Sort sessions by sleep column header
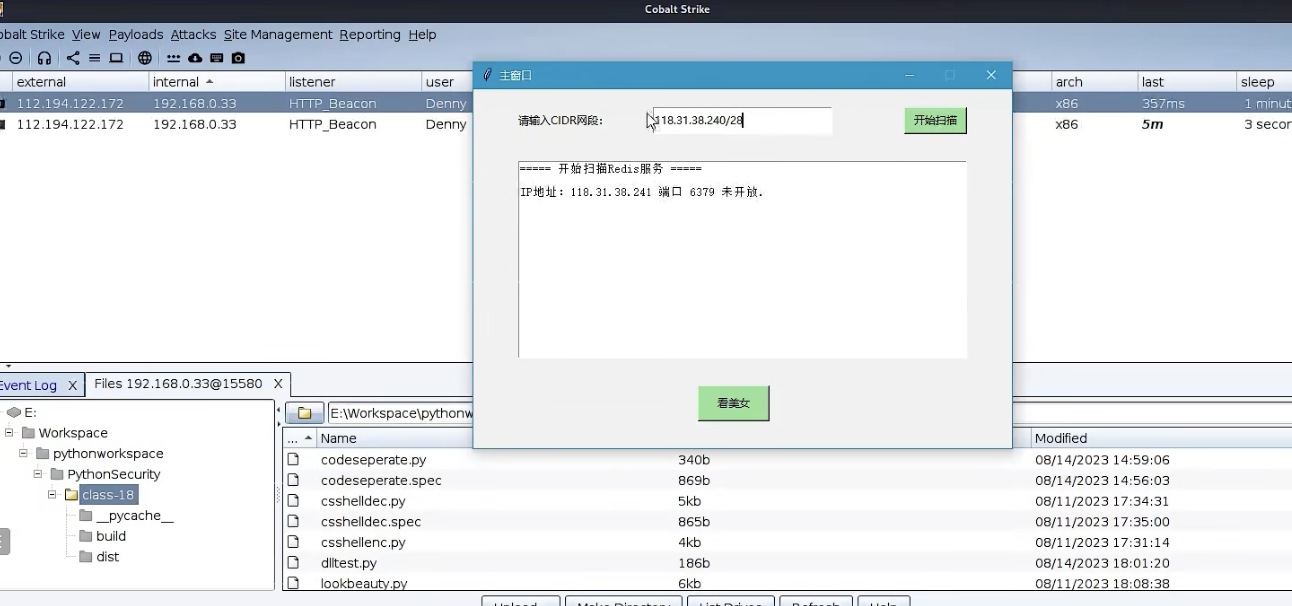The image size is (1292, 606). 1264,82
